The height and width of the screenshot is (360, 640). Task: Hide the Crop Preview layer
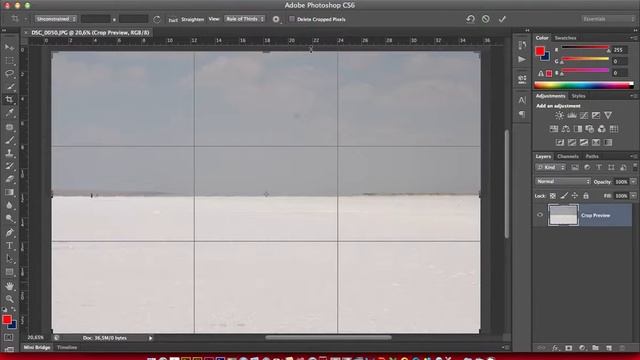point(540,215)
